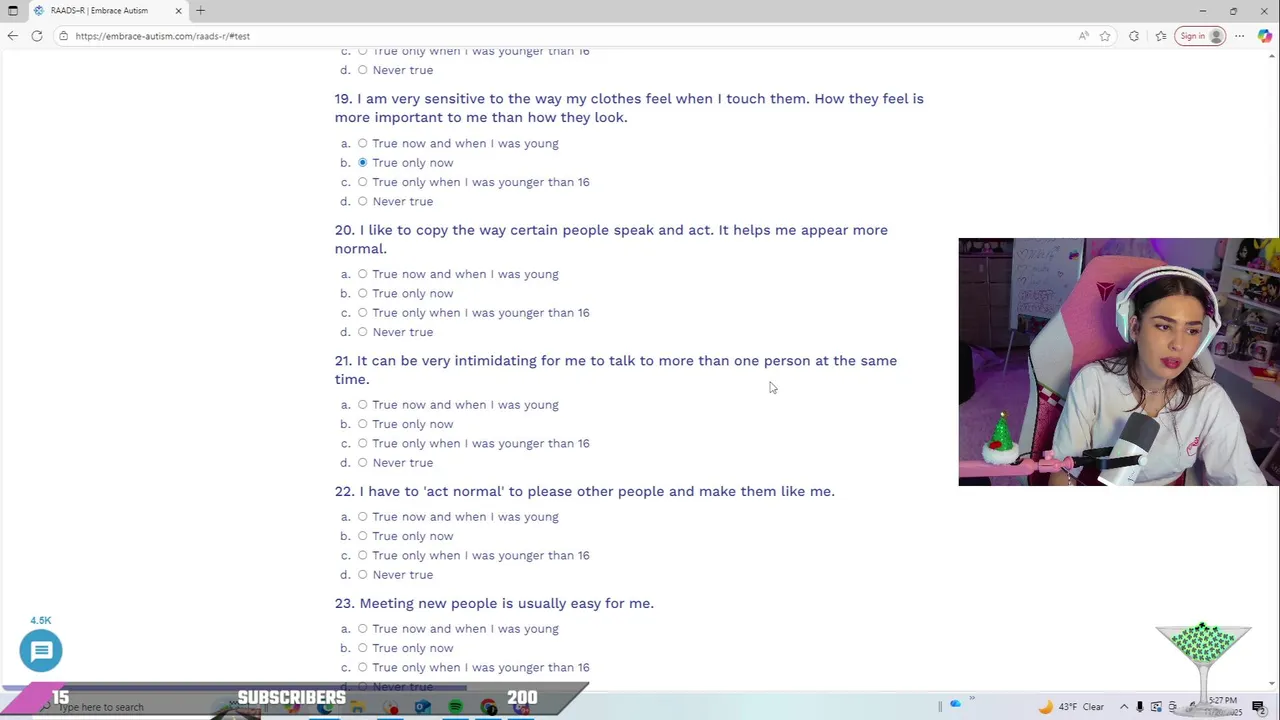The width and height of the screenshot is (1280, 720).
Task: Select "True only now" for question 19
Action: click(363, 163)
